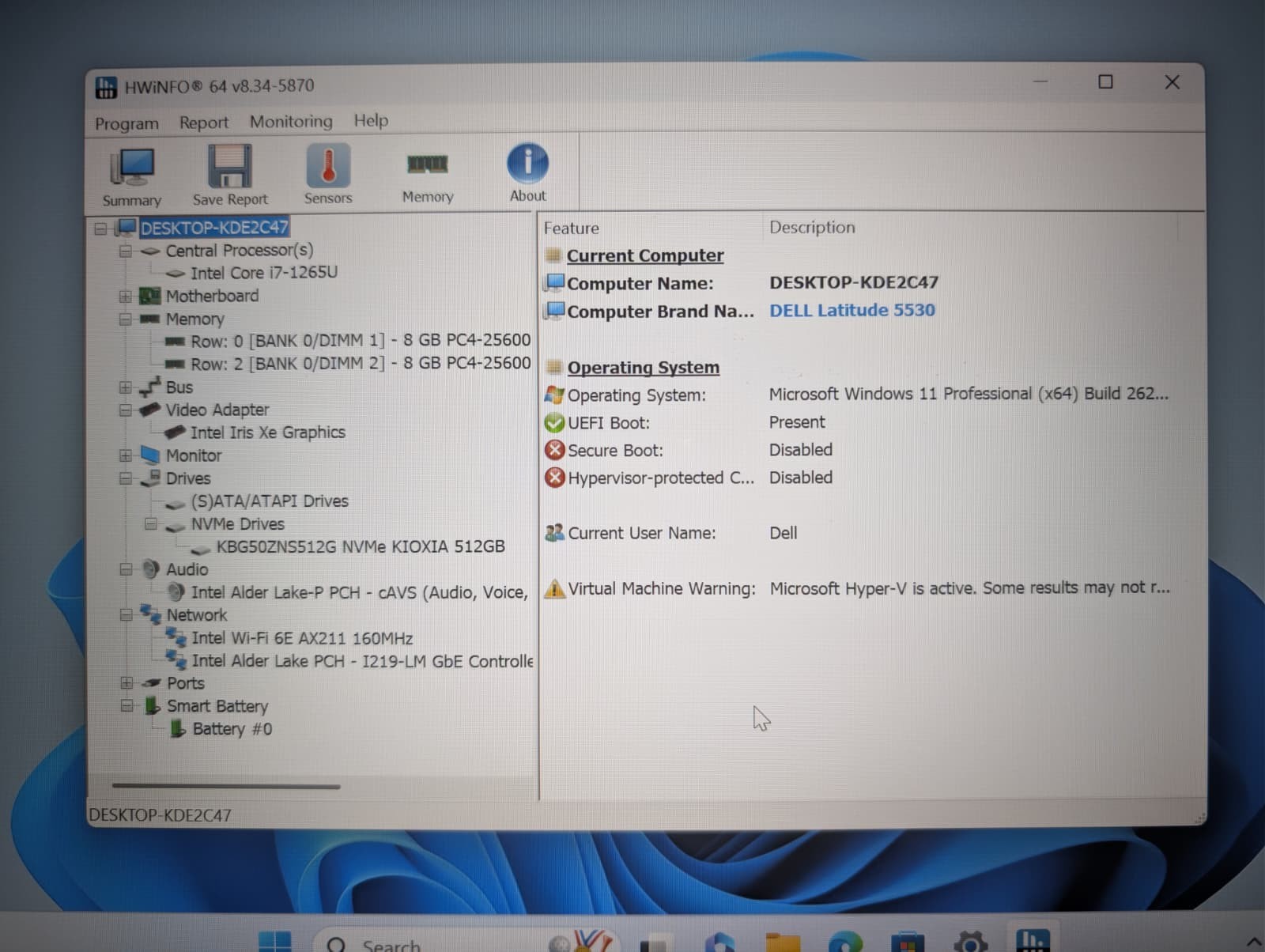
Task: Open the Memory toolbar icon
Action: (x=428, y=176)
